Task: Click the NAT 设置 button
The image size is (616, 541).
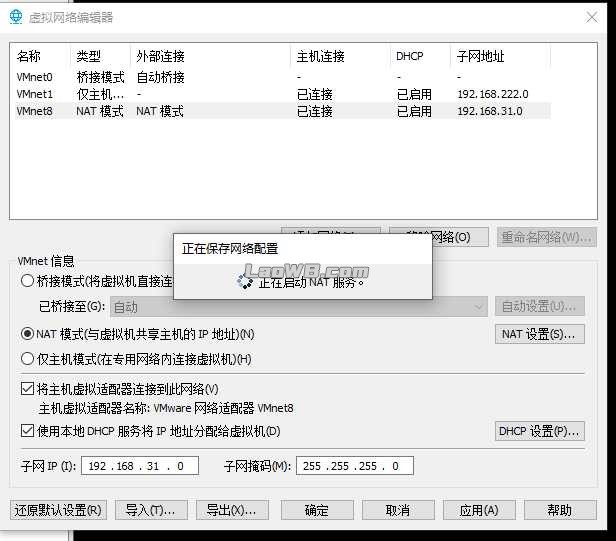Action: [x=540, y=334]
